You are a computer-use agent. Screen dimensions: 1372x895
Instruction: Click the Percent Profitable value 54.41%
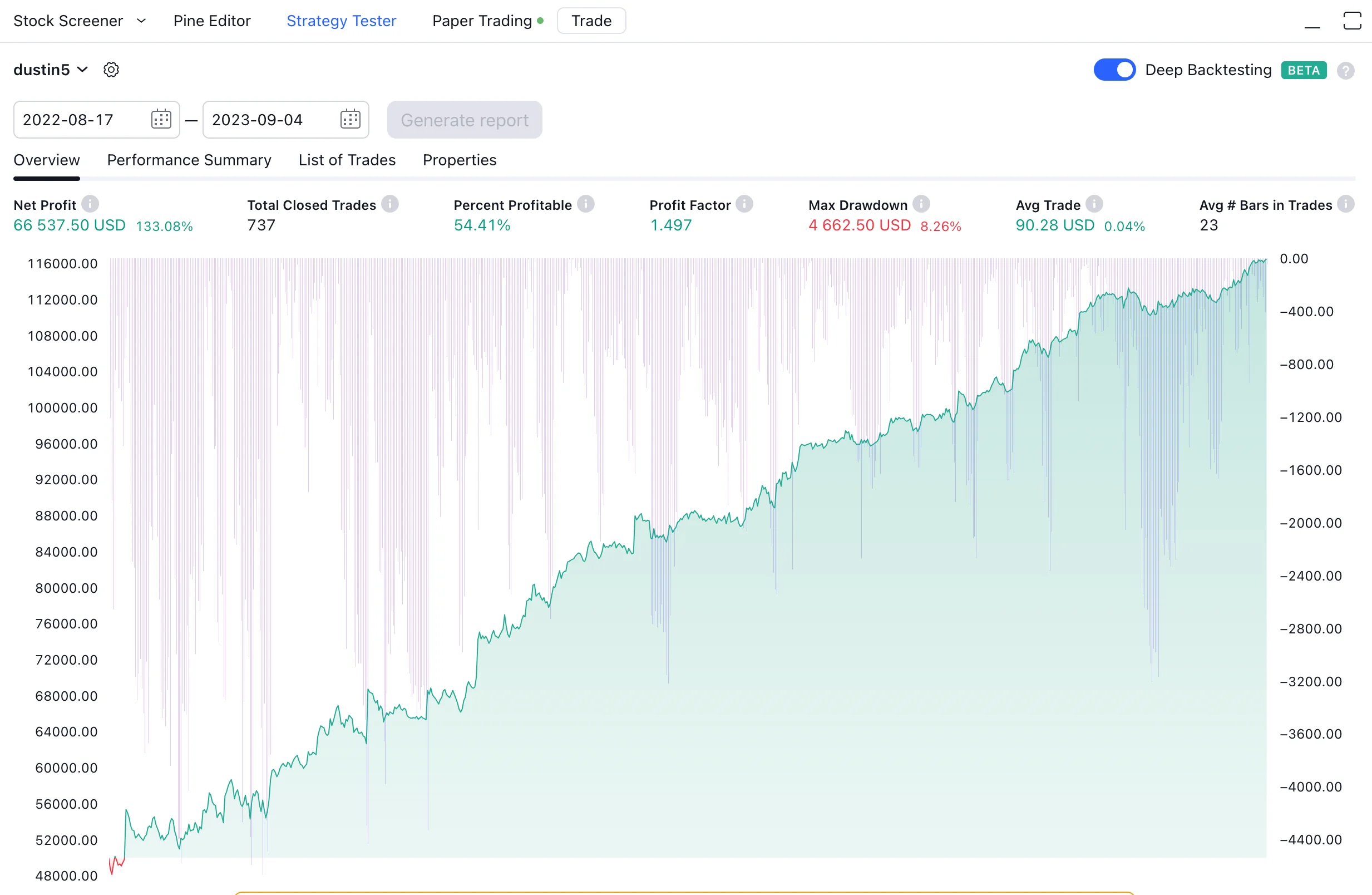(482, 225)
